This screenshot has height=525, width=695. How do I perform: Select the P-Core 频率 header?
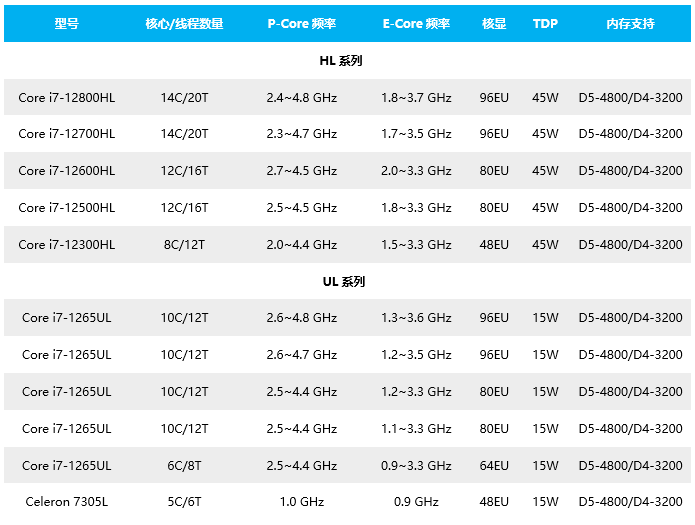[x=301, y=24]
